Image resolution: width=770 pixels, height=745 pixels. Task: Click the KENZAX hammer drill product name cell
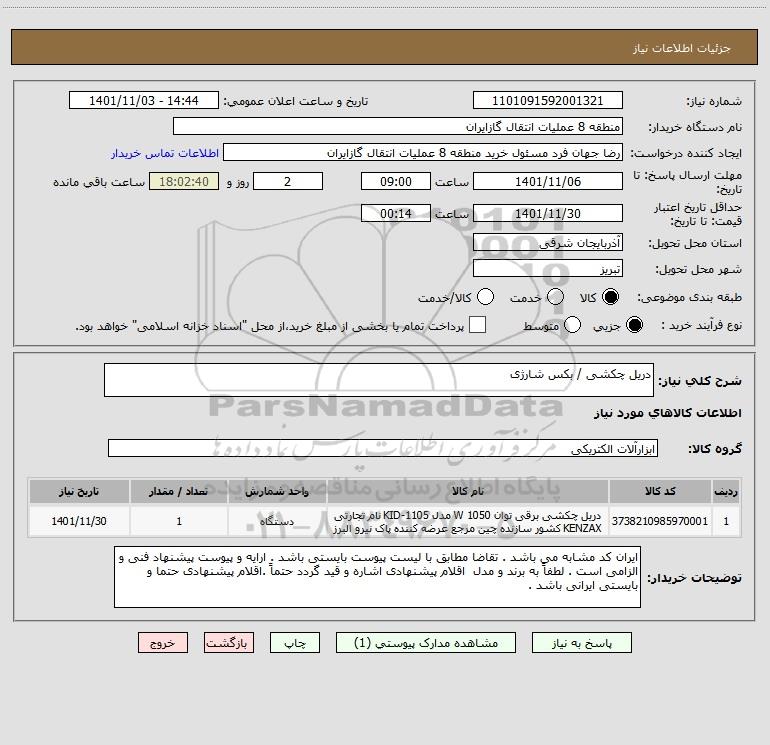tap(468, 522)
